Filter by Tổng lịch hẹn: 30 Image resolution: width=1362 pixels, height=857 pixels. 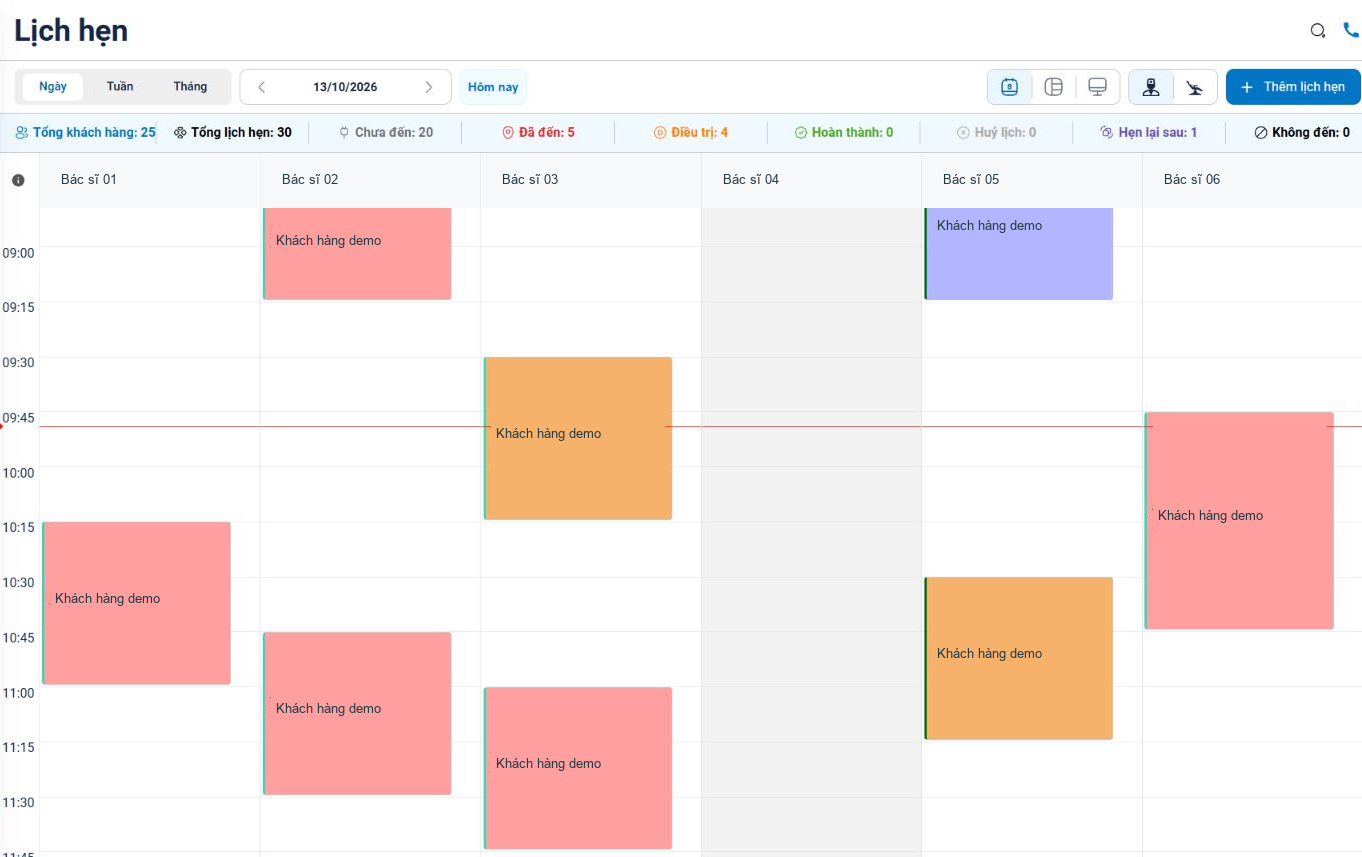tap(233, 132)
